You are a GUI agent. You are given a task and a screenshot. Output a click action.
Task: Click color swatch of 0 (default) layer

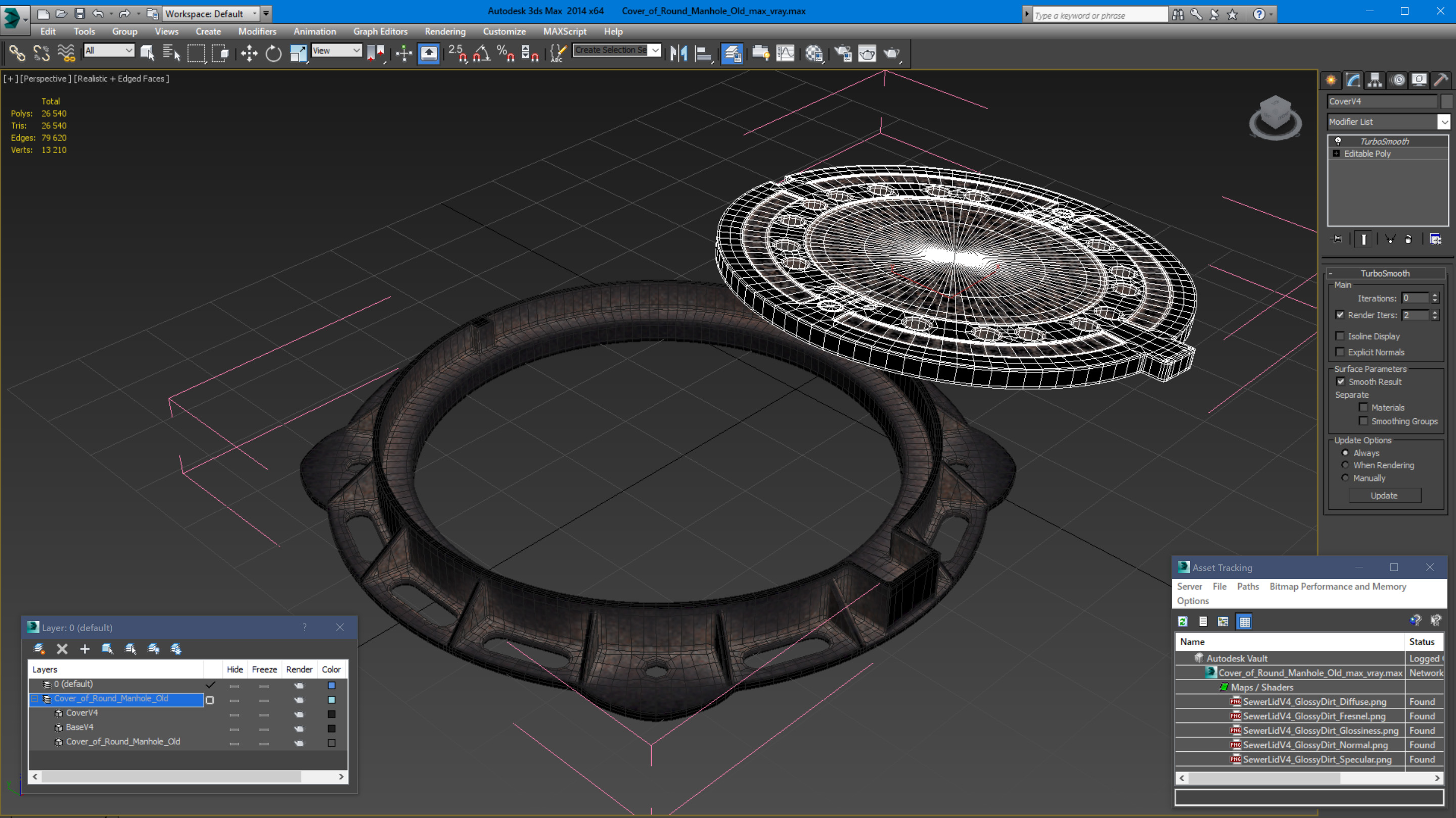[332, 685]
